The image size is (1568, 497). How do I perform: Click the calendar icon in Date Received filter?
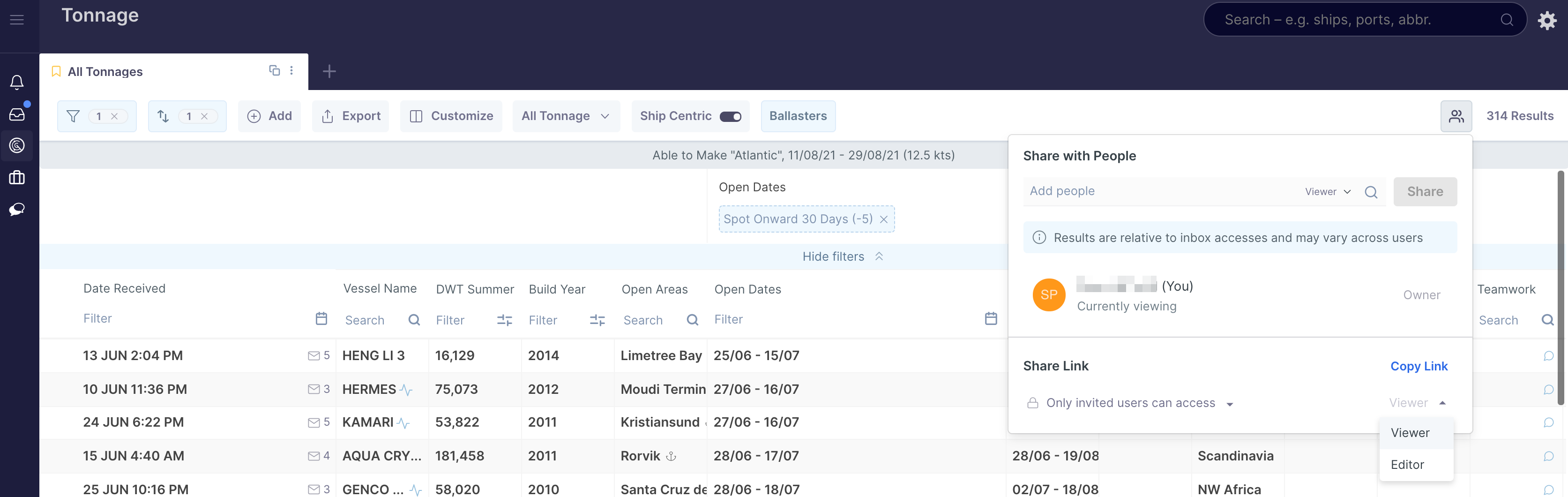[x=321, y=318]
